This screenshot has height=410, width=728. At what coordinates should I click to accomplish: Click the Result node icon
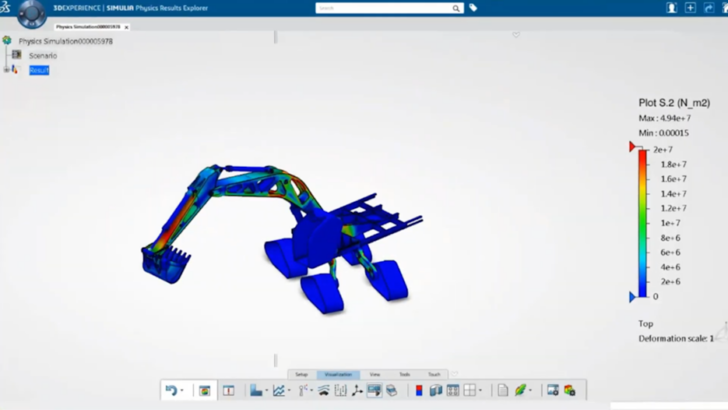[15, 70]
